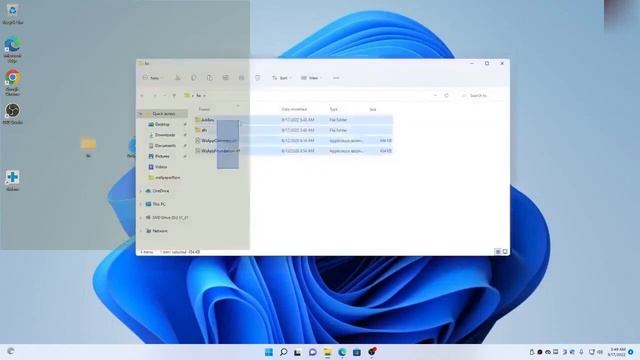Open Desktop in the navigation pane
640x360 pixels.
click(162, 124)
